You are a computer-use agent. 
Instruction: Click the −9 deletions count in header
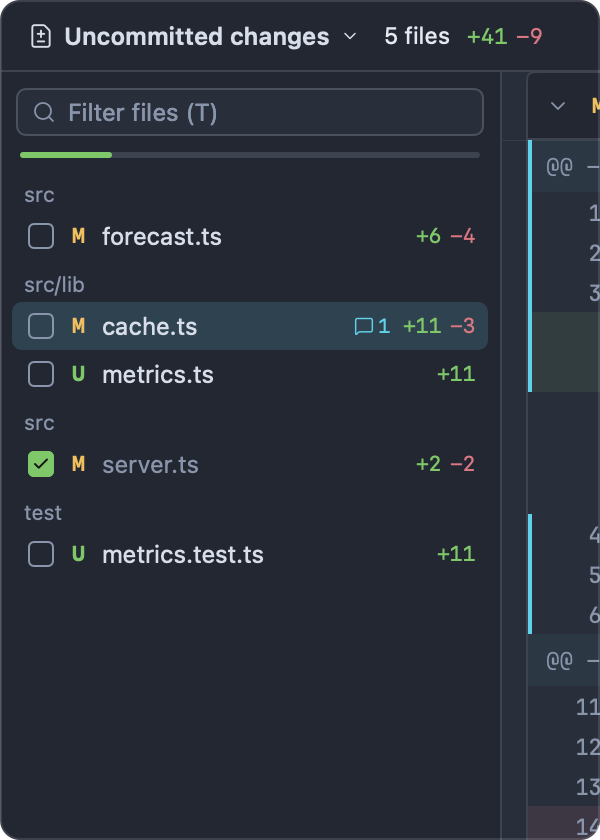(x=529, y=36)
